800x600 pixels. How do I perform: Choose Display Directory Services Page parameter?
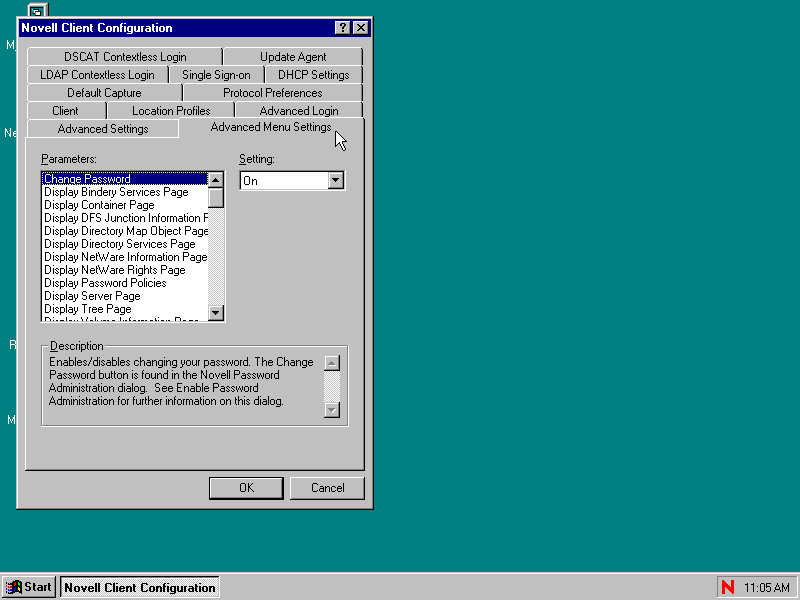click(125, 244)
